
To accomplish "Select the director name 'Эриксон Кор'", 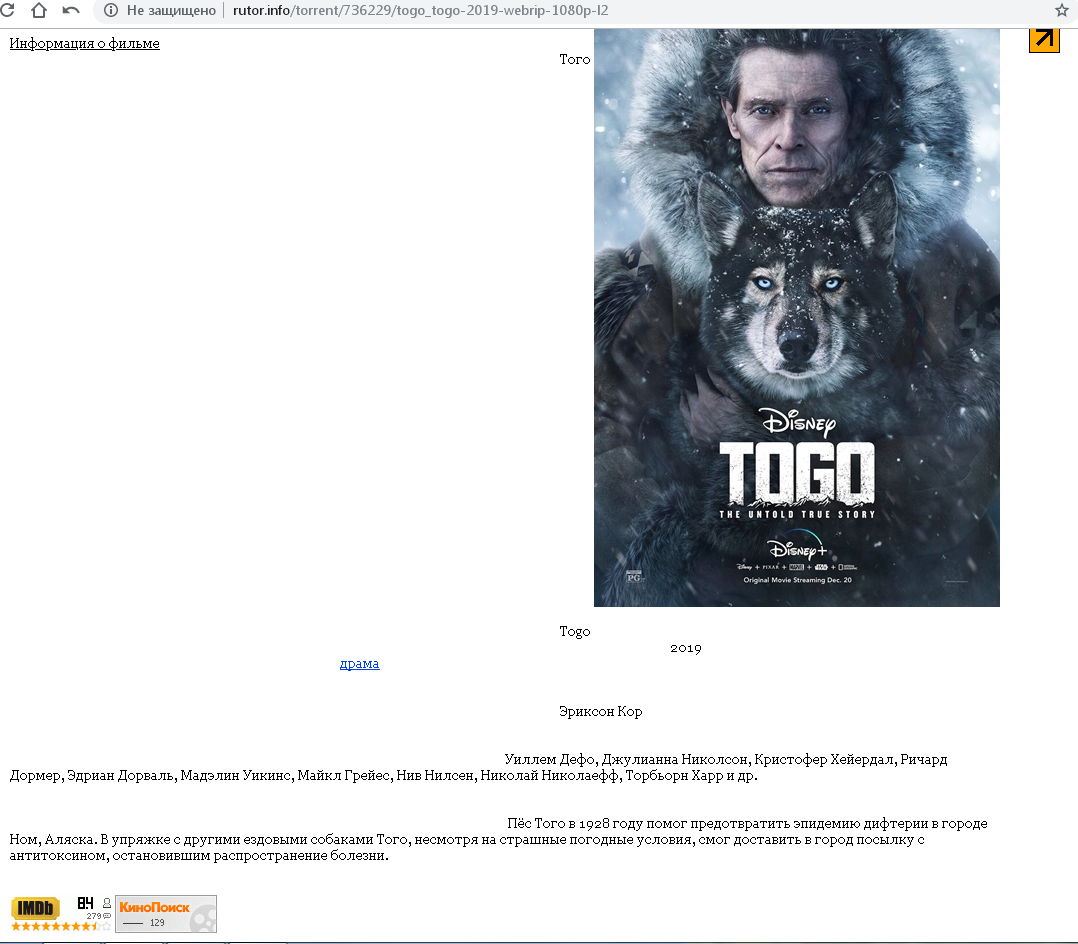I will [x=601, y=712].
